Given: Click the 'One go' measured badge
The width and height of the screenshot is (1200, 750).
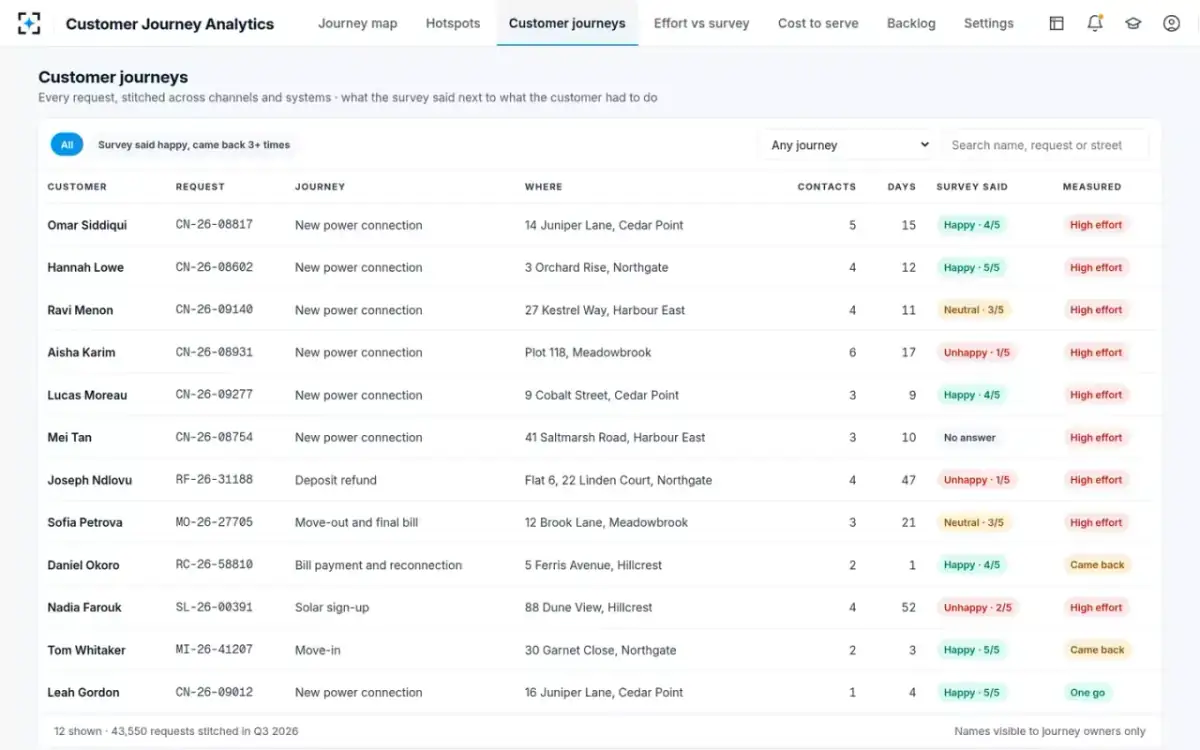Looking at the screenshot, I should [x=1087, y=692].
